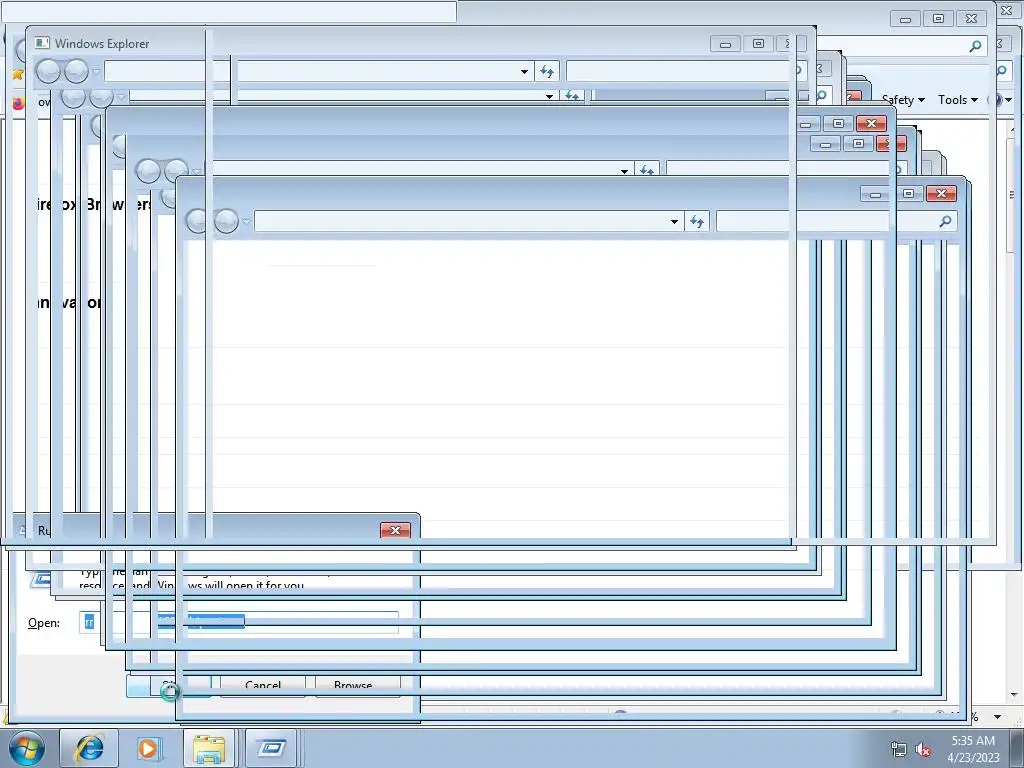The height and width of the screenshot is (768, 1024).
Task: Open the zoom level dropdown in IE status bar
Action: 997,717
